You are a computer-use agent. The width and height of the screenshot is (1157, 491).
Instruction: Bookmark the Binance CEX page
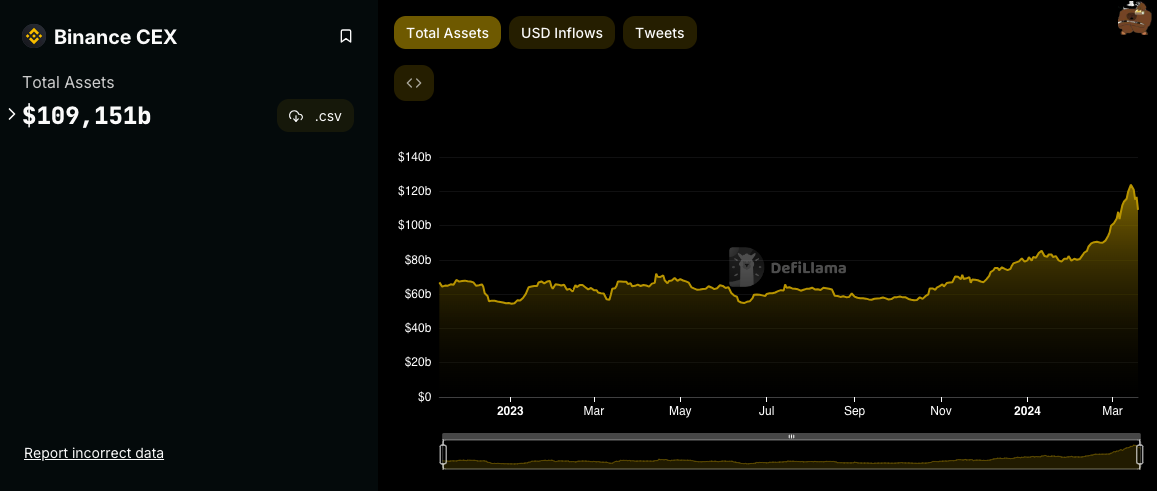(346, 36)
